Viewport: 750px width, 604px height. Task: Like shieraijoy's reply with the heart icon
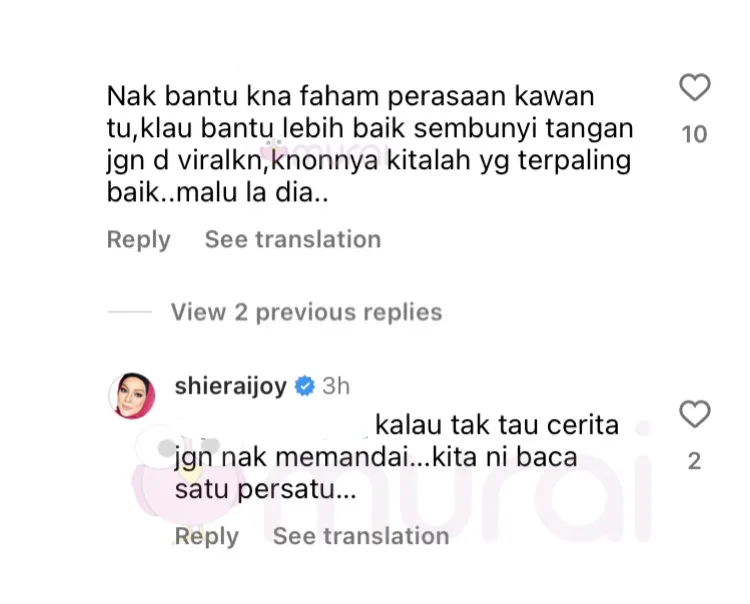695,414
